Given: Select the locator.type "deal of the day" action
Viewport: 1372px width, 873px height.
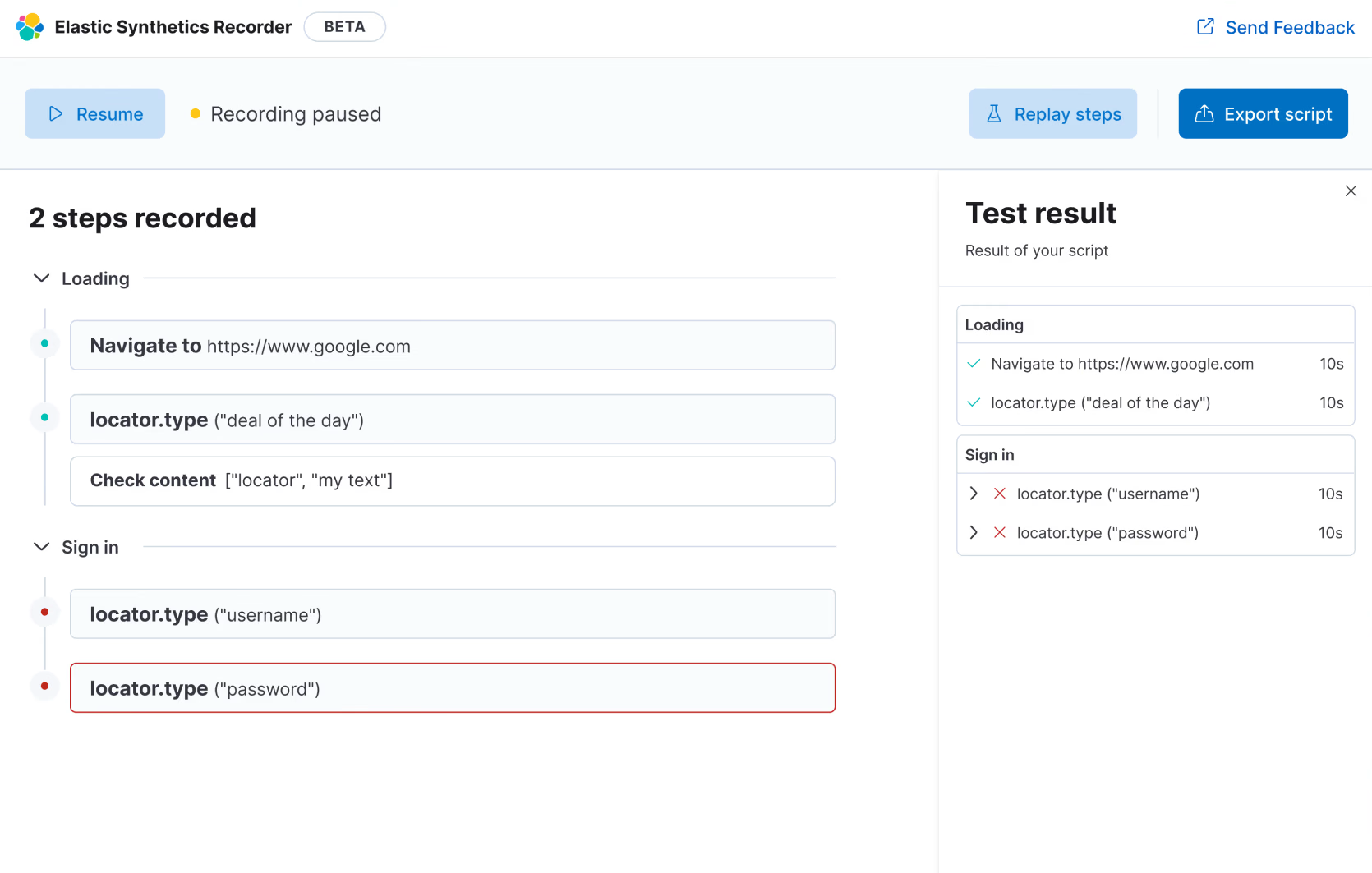Looking at the screenshot, I should (x=453, y=419).
